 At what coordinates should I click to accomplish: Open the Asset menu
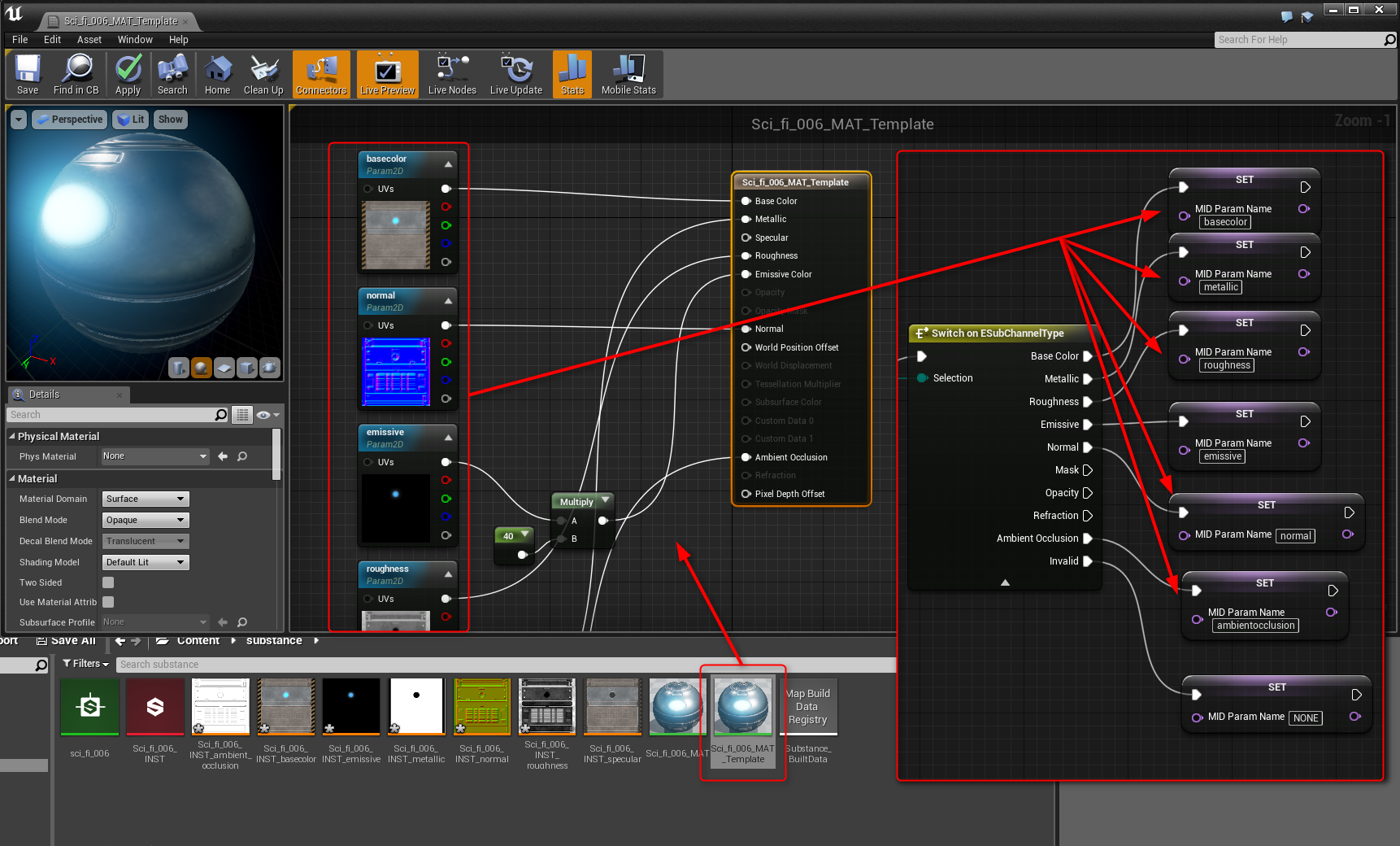click(89, 40)
